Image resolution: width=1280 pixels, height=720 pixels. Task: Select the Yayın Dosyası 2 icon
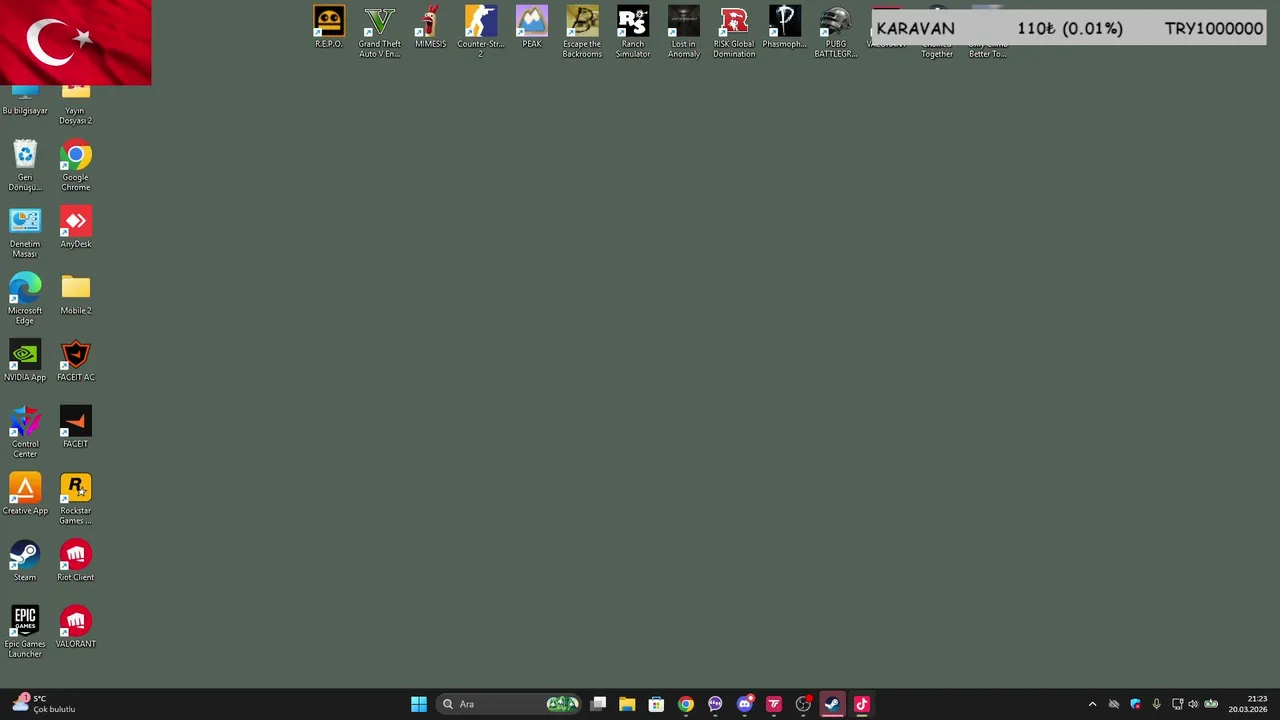[75, 105]
